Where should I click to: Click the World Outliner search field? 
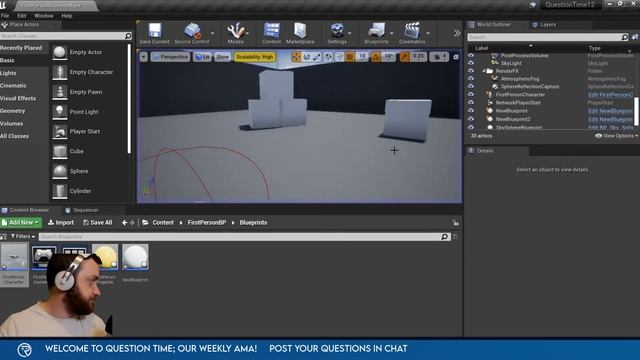(x=548, y=37)
